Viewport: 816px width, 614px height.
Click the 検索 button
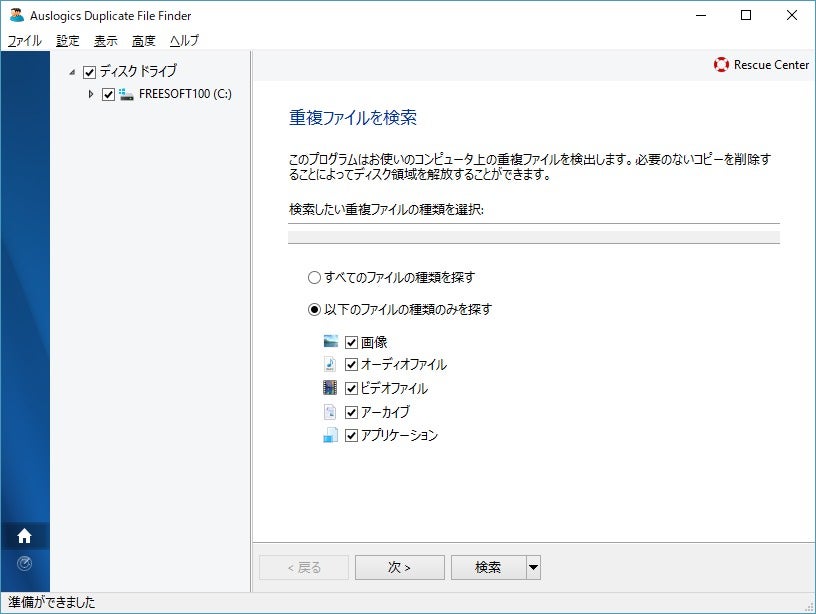click(488, 567)
